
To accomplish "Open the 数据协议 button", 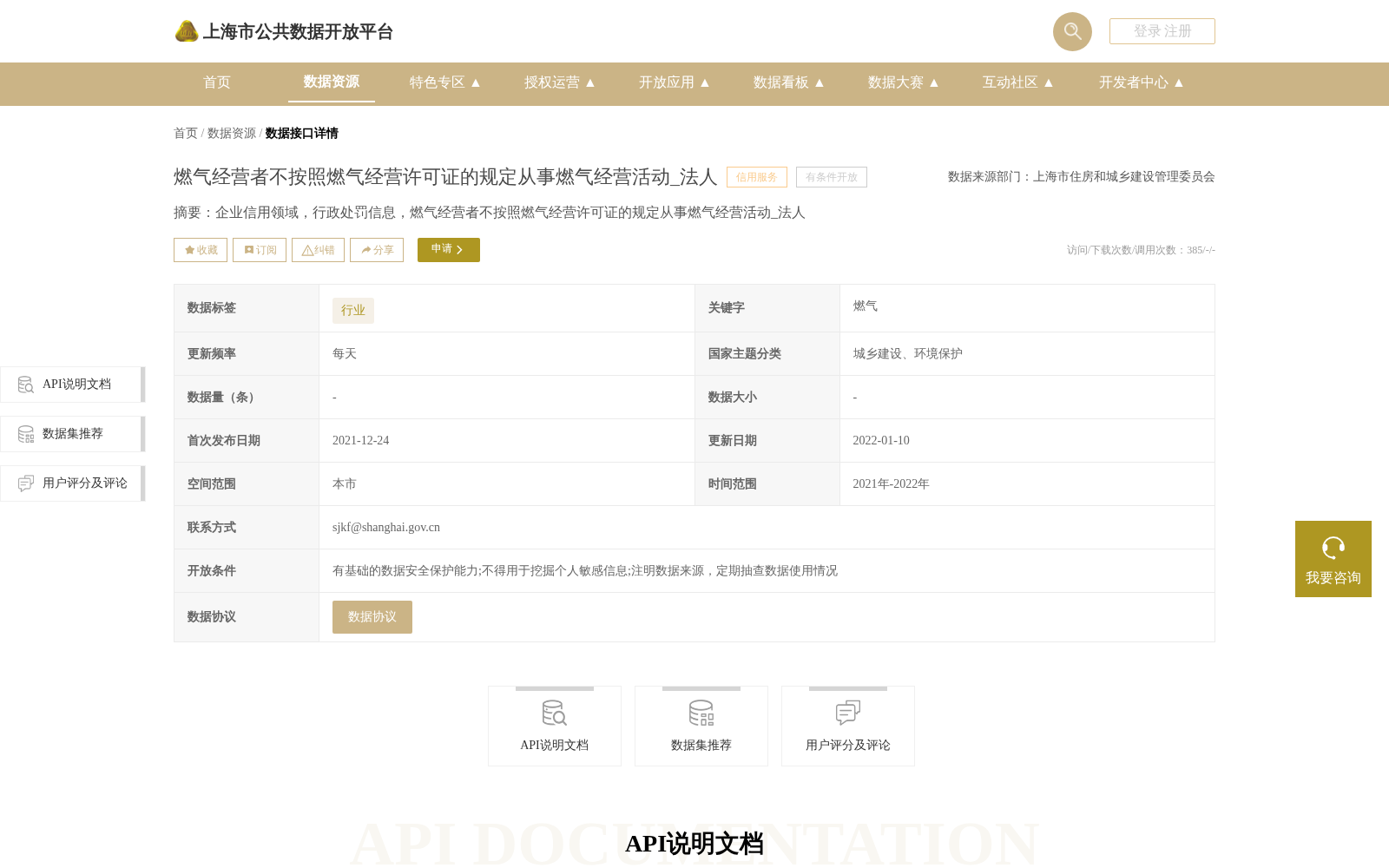I will tap(372, 617).
